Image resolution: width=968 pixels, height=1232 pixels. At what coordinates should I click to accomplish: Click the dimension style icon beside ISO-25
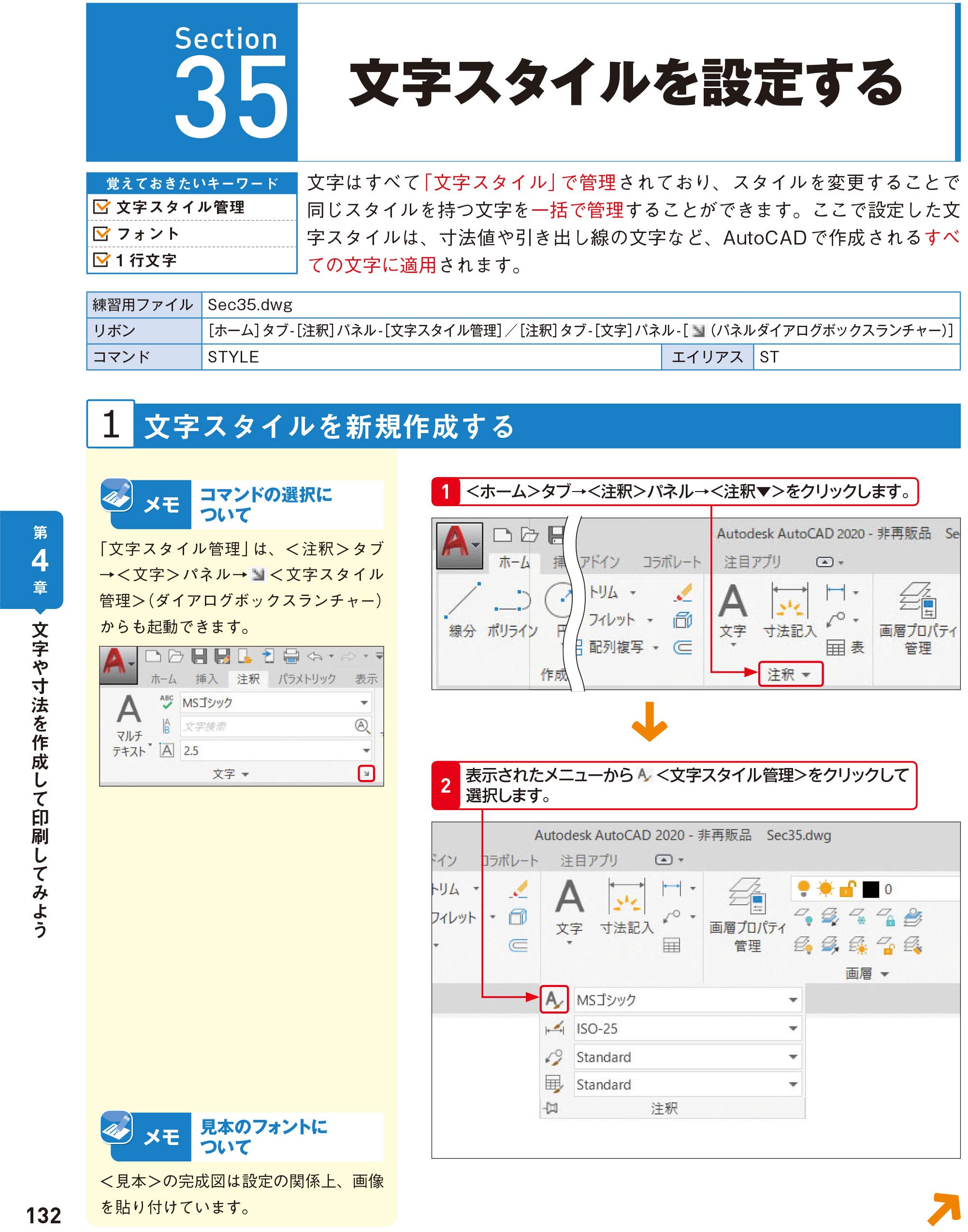554,1029
